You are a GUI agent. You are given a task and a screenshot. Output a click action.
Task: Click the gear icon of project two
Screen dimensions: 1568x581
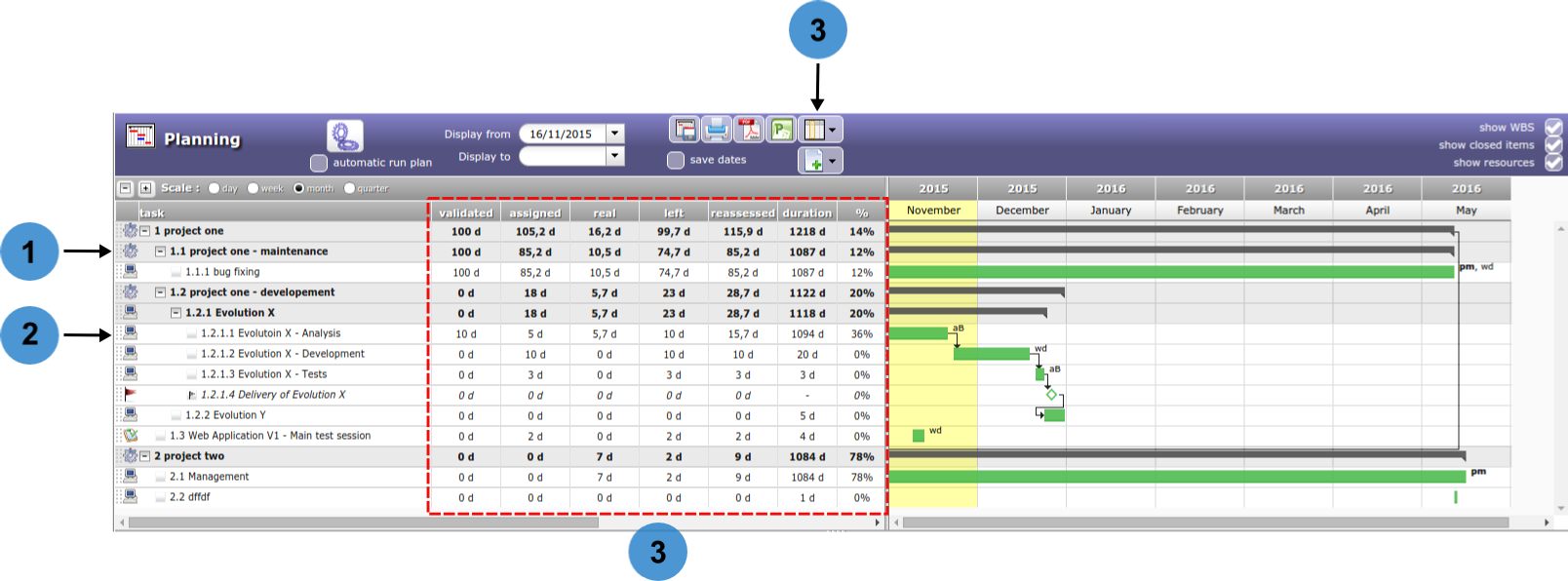click(130, 456)
